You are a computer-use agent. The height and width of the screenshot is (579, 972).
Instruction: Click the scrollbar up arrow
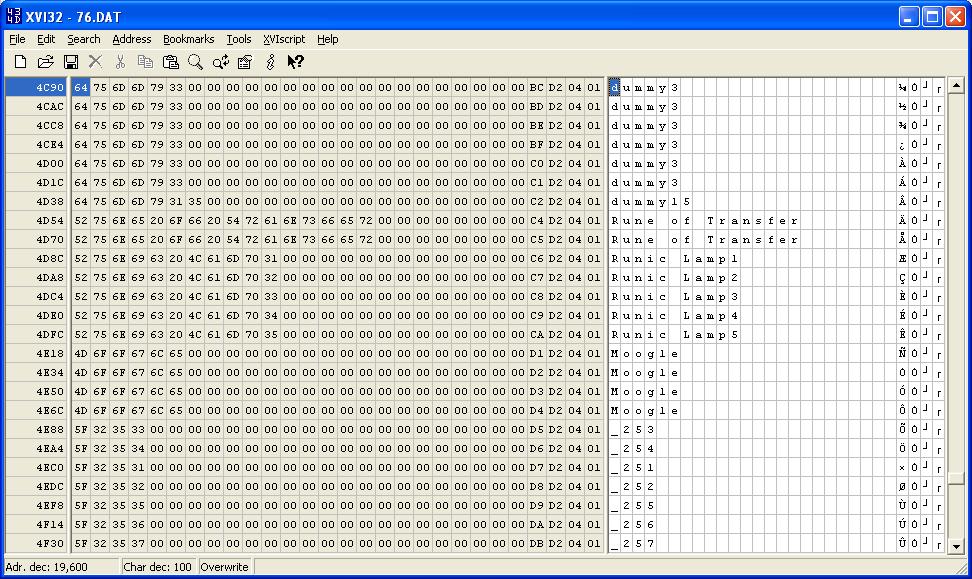click(x=956, y=84)
